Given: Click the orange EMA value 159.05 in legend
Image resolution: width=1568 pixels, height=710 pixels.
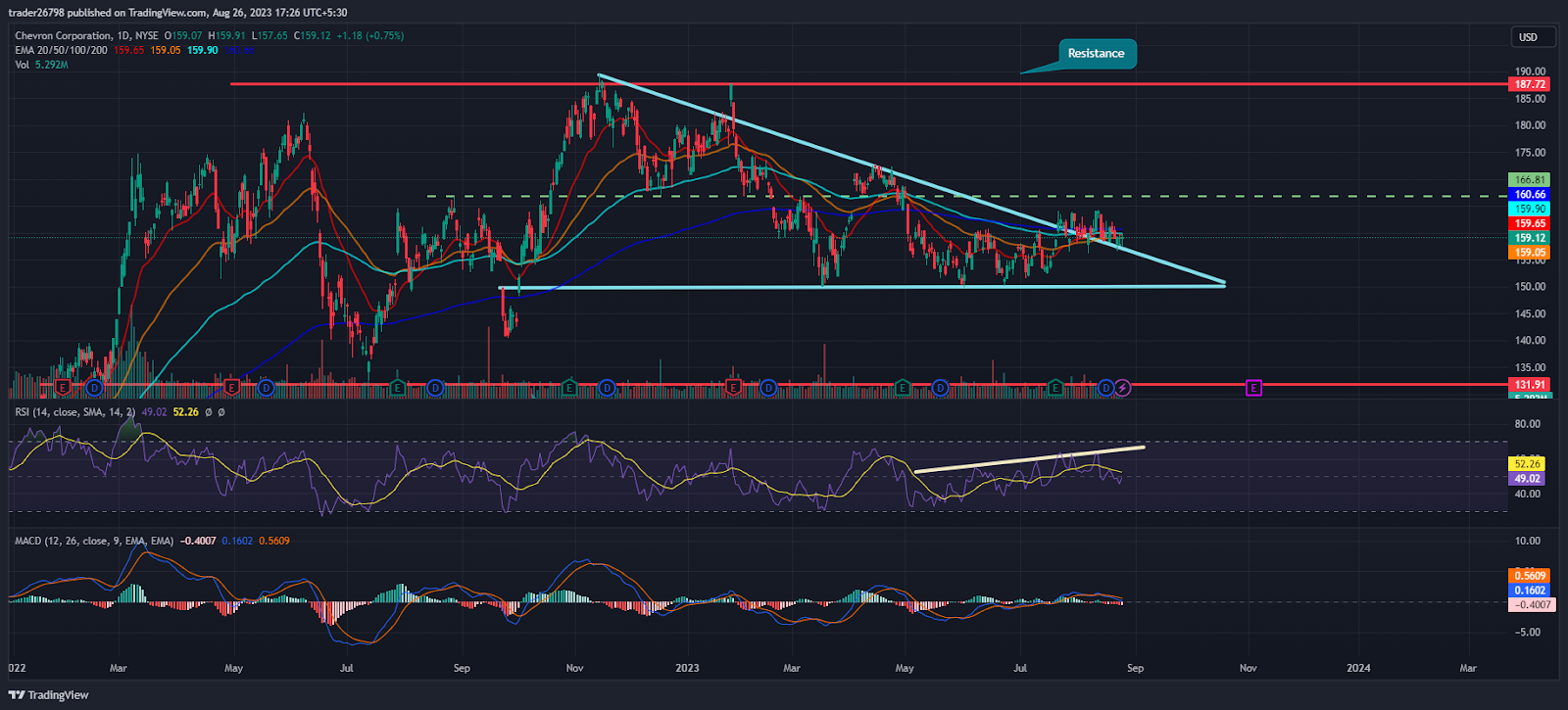Looking at the screenshot, I should 166,50.
